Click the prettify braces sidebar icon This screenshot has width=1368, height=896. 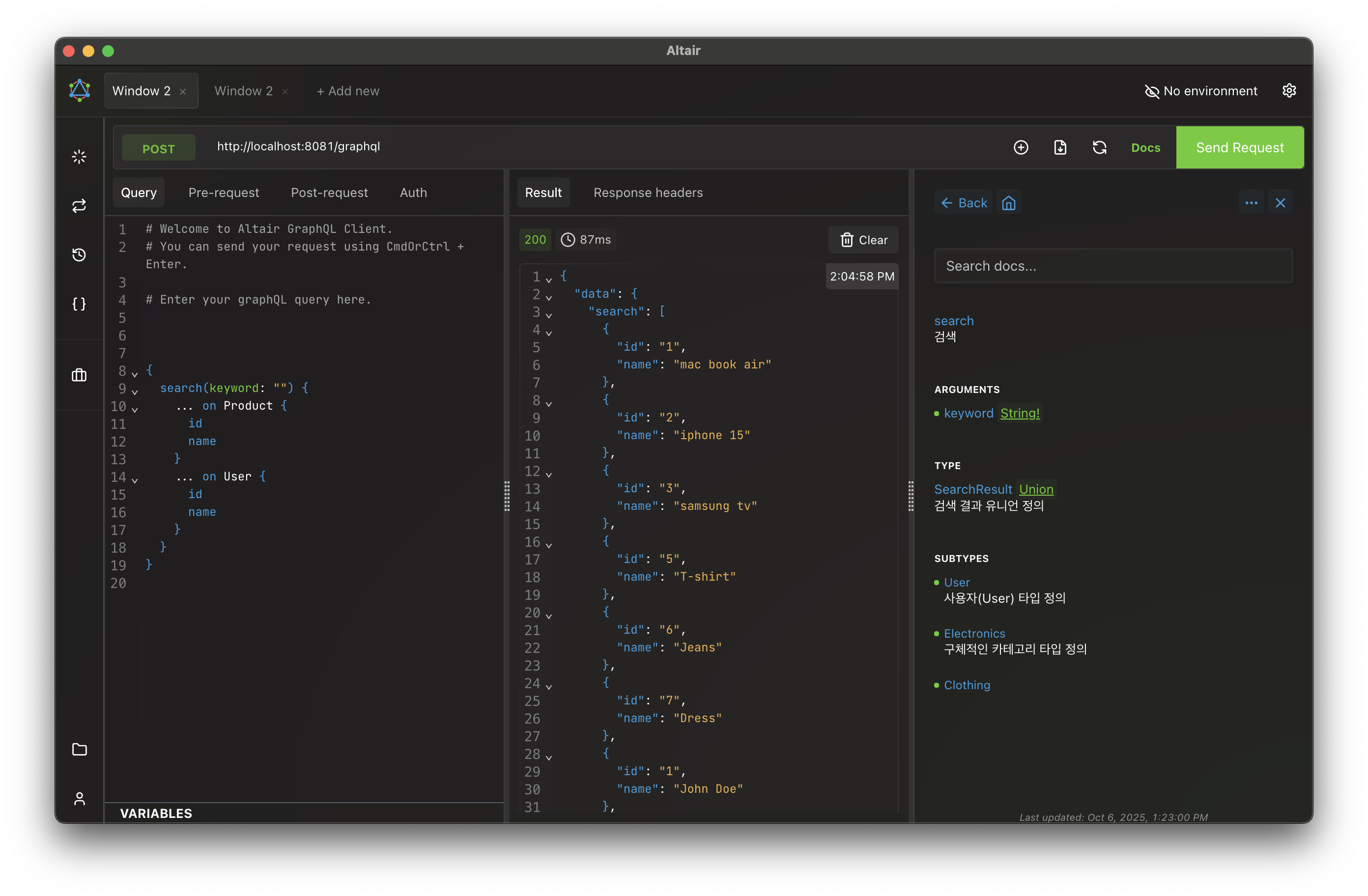79,304
